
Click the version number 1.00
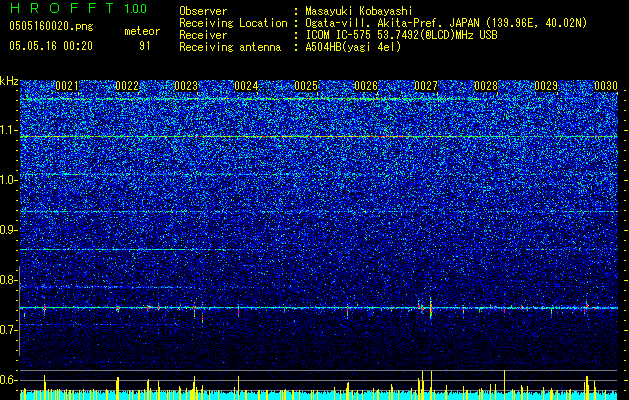point(135,8)
